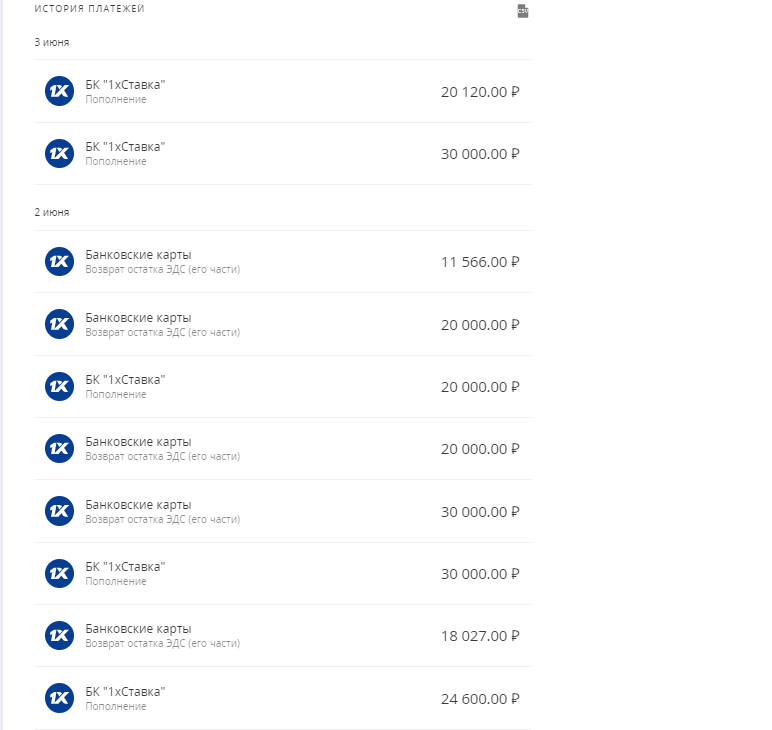Click "Возврат остатка ЭДС" subtitle in 18 027.00 ₽ row
Screen dimensions: 772x730
pyautogui.click(x=163, y=644)
